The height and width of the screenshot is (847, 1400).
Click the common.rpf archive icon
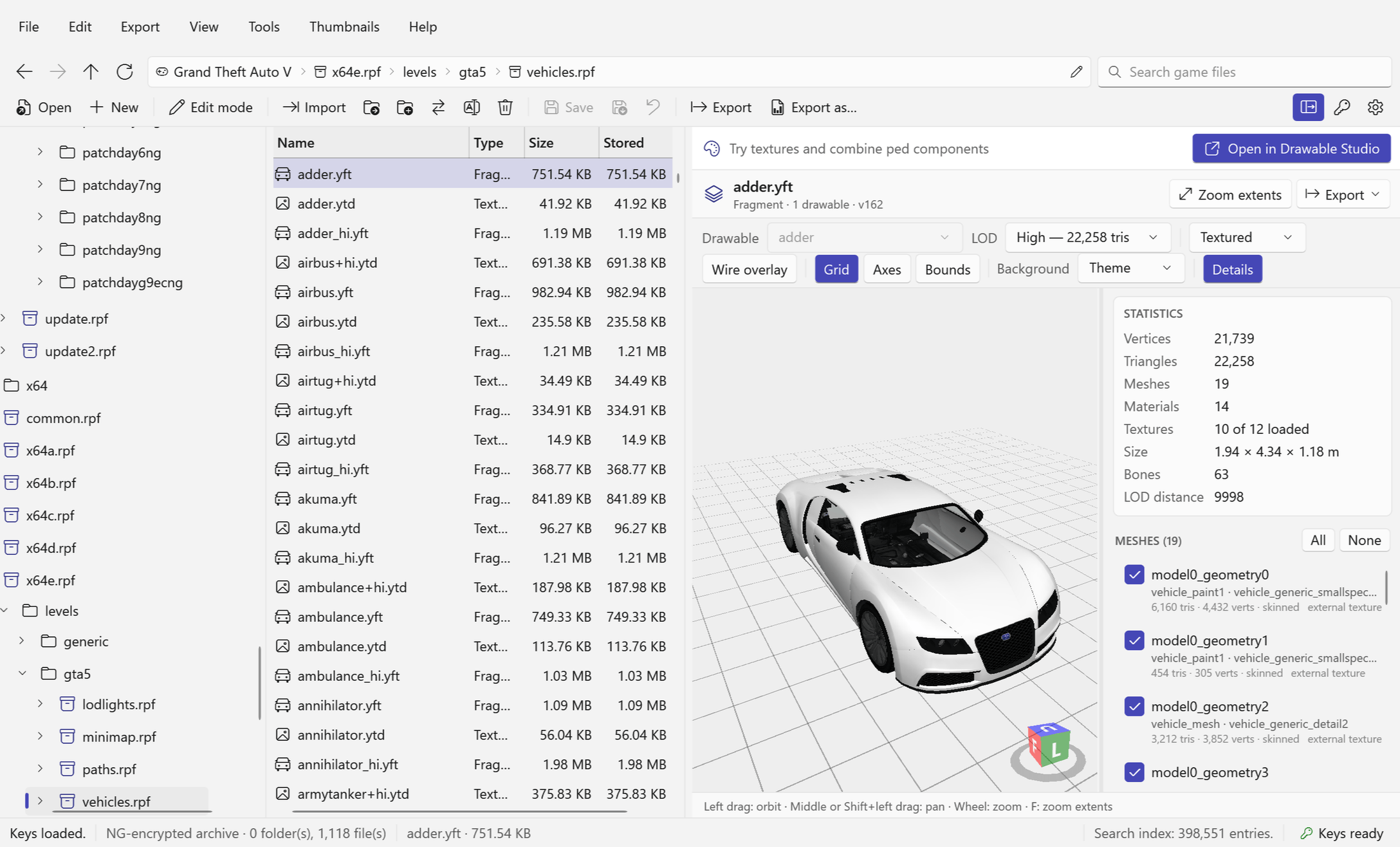click(x=11, y=418)
